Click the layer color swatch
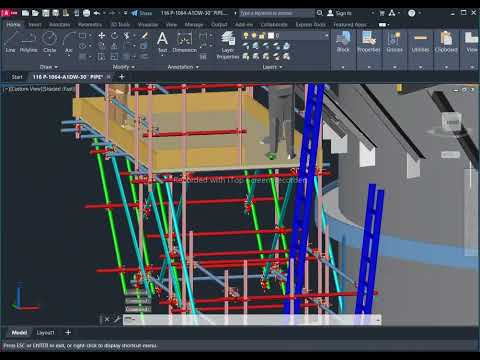 [x=271, y=35]
